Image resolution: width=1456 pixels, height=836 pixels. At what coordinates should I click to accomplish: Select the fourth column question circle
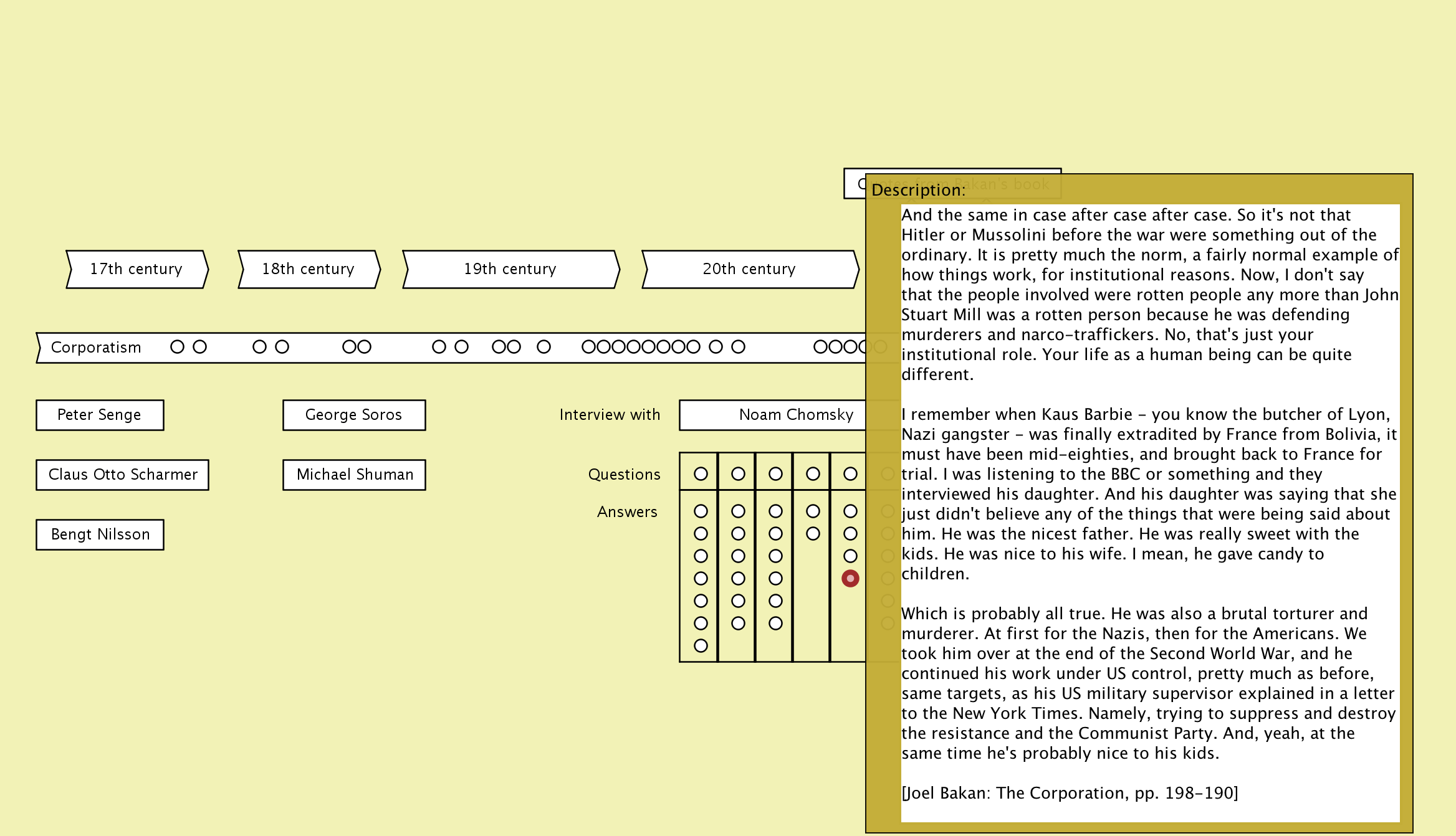(x=813, y=474)
